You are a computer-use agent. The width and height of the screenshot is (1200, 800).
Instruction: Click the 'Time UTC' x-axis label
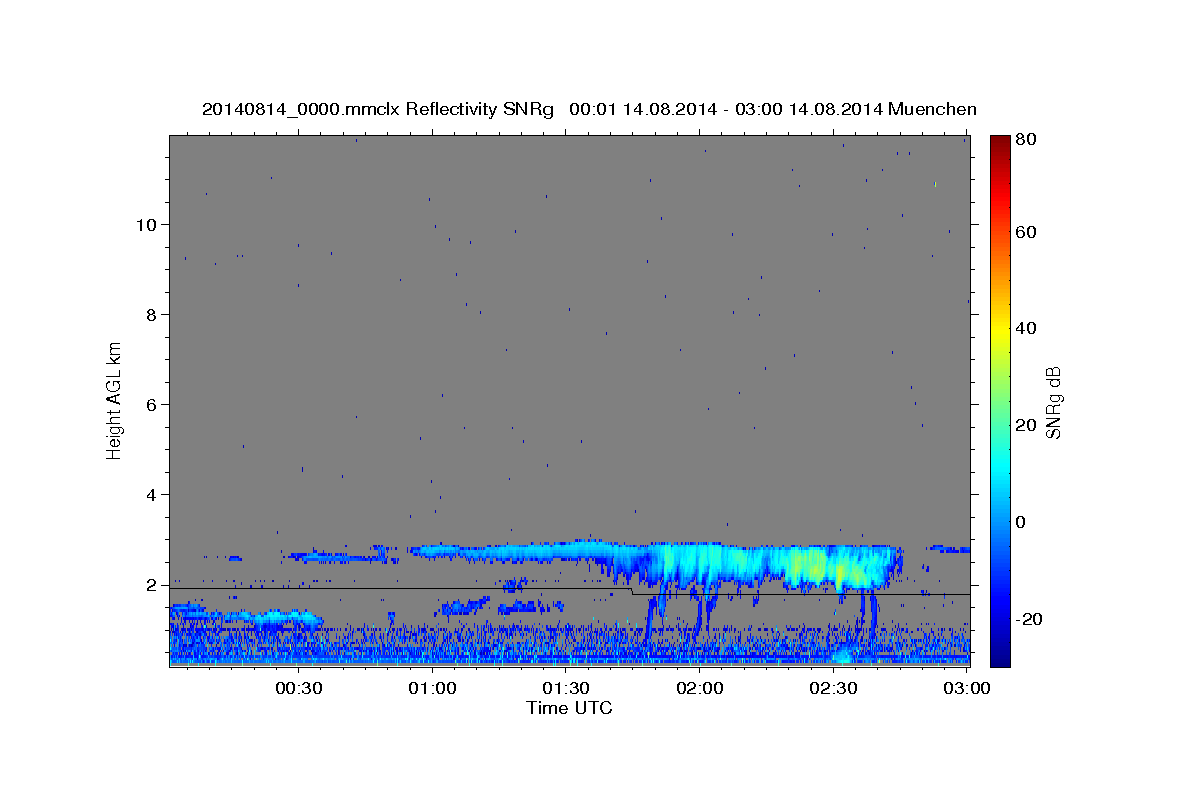coord(569,708)
